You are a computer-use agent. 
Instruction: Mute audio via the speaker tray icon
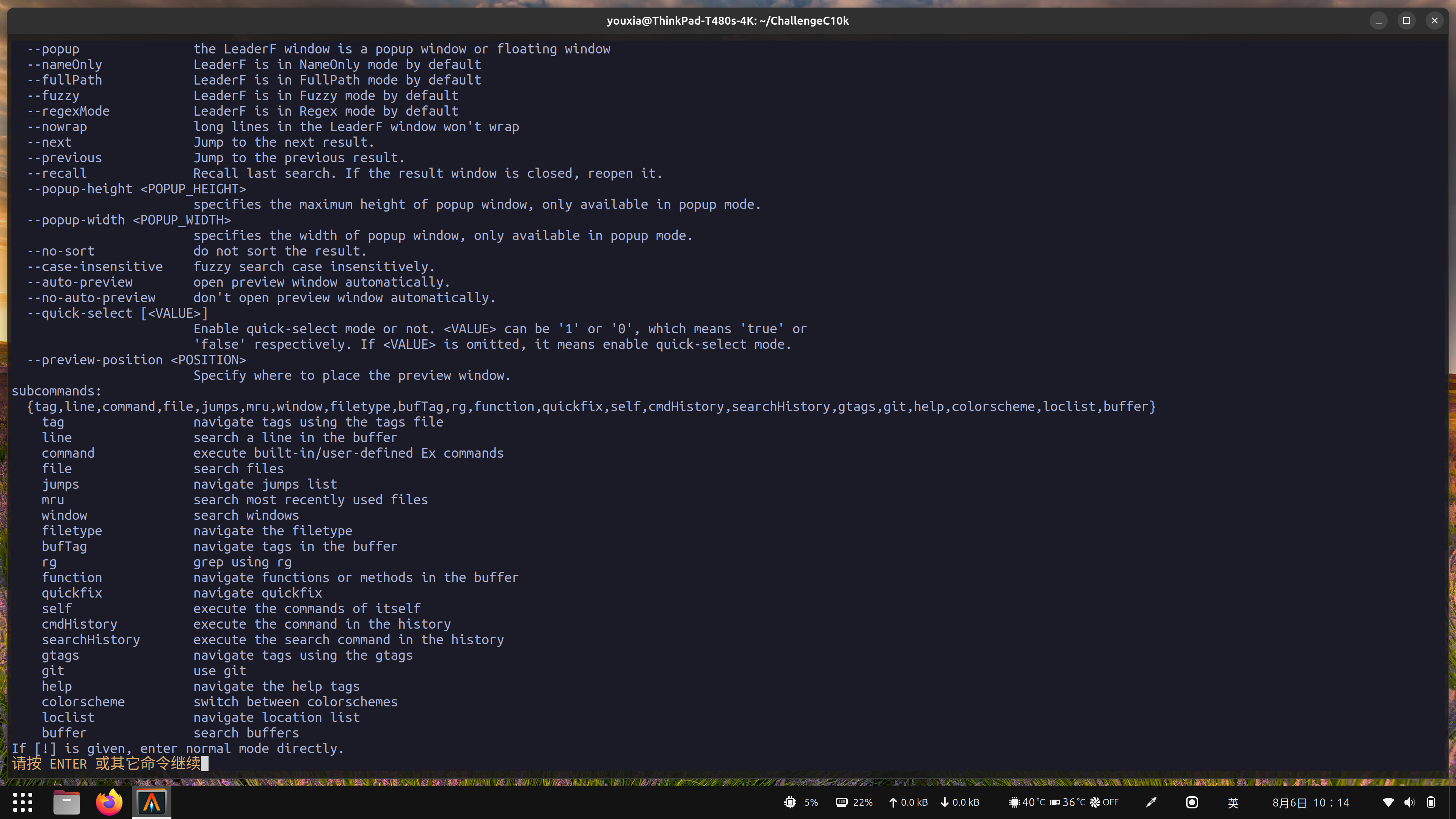coord(1410,802)
